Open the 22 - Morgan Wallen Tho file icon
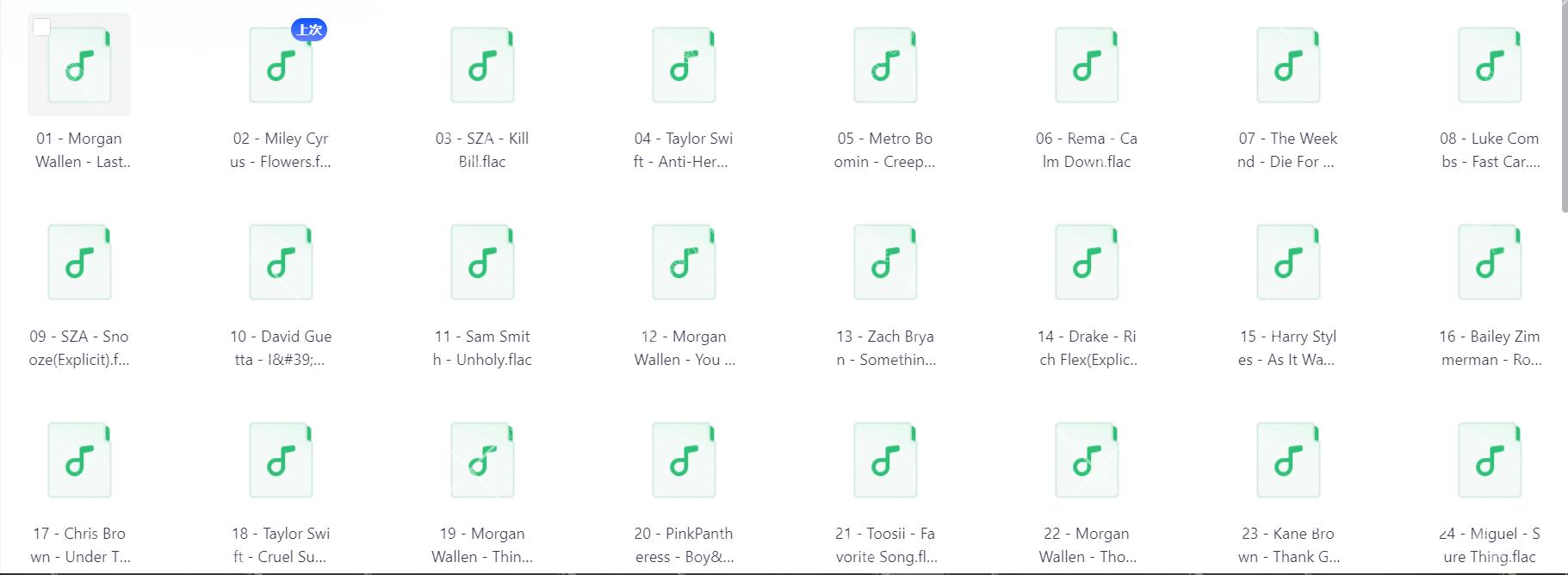Viewport: 1568px width, 575px height. click(1087, 461)
